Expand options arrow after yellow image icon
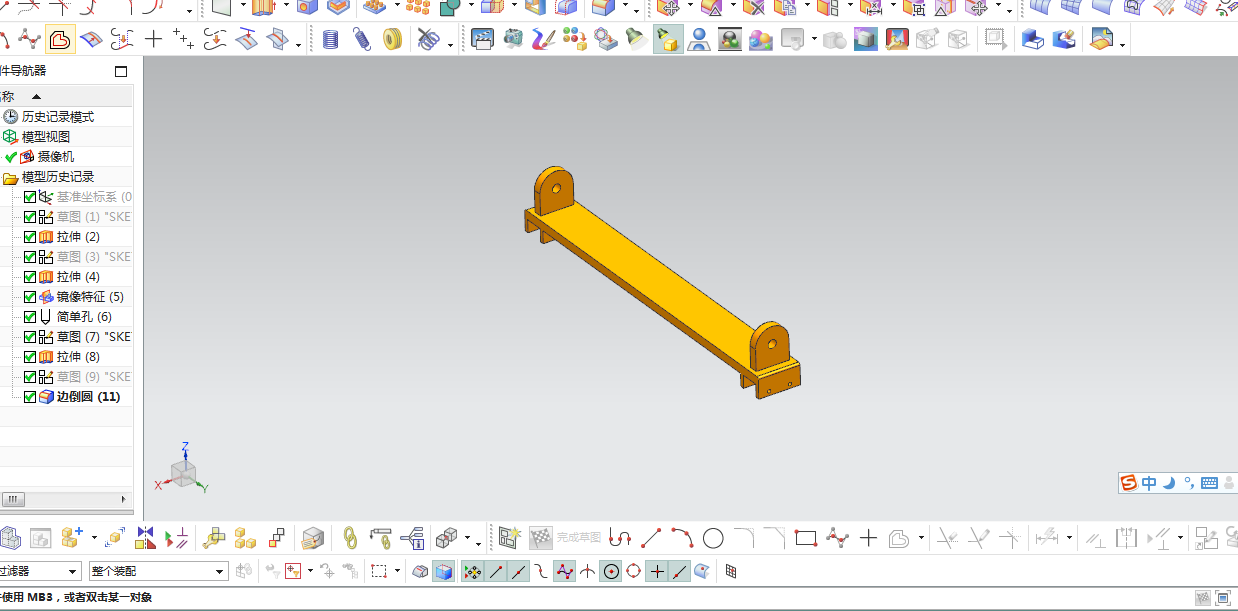 click(x=1122, y=44)
